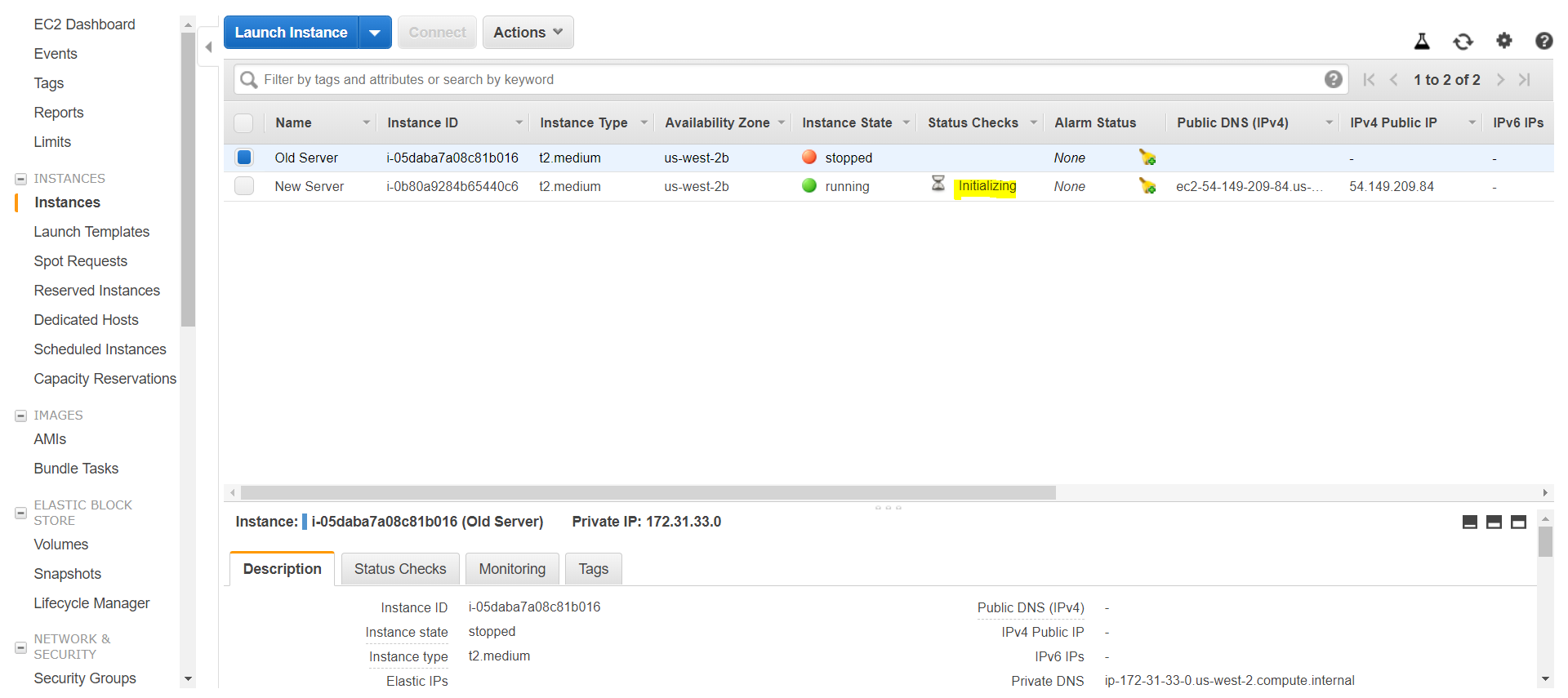Click the green running state indicator
Viewport: 1568px width, 698px height.
809,185
